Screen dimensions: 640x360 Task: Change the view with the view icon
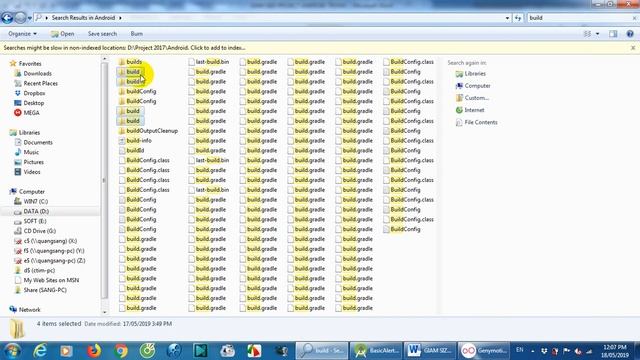(x=587, y=34)
